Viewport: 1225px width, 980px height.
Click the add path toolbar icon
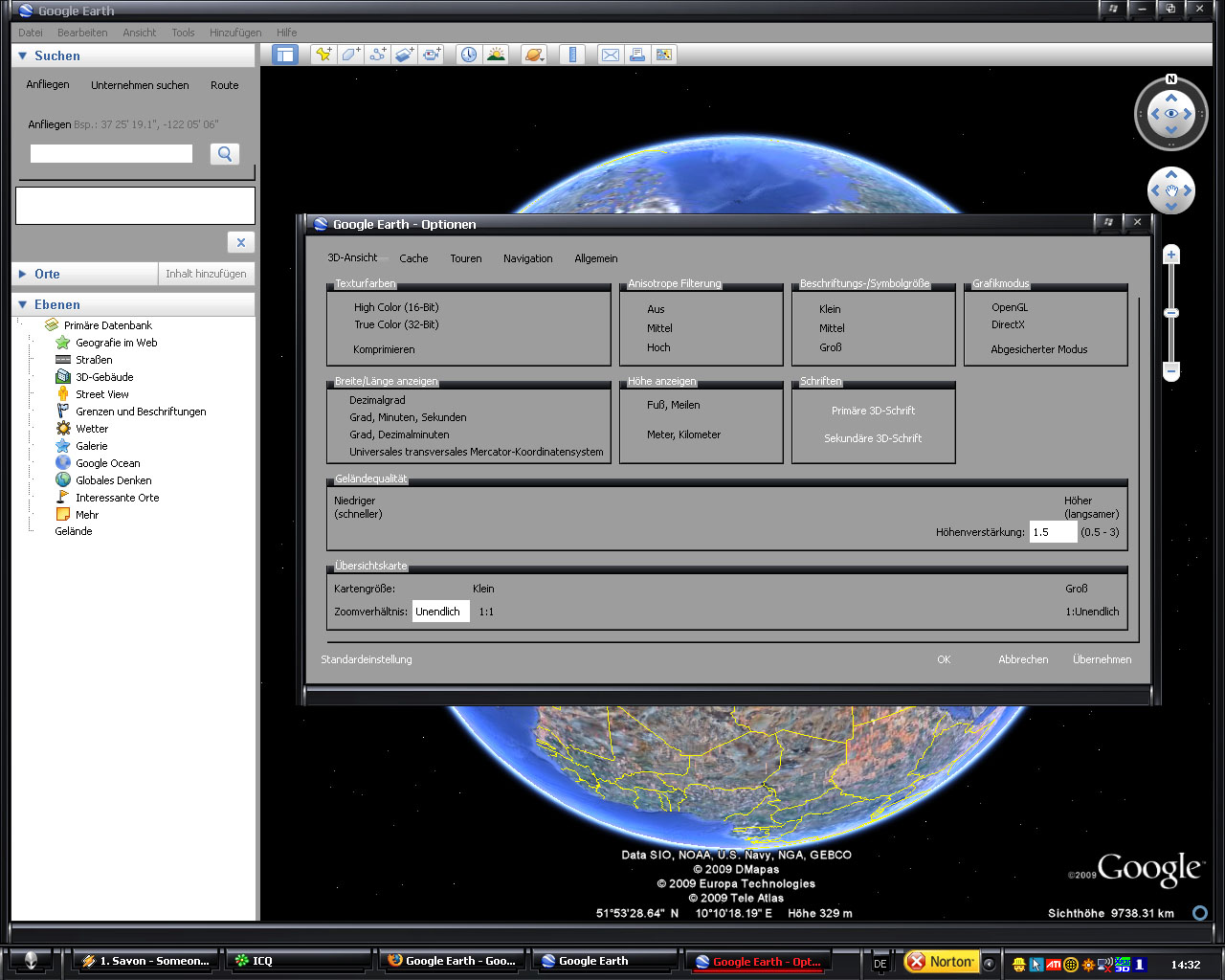click(378, 55)
